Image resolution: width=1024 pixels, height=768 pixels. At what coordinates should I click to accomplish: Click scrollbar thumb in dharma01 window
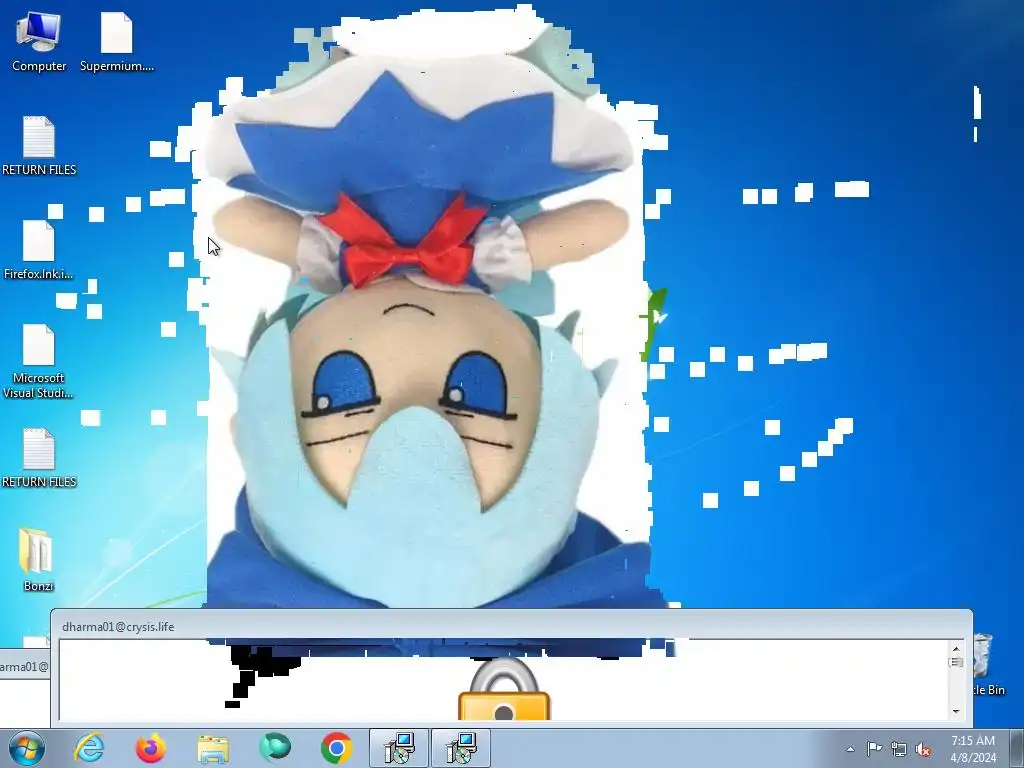[956, 662]
